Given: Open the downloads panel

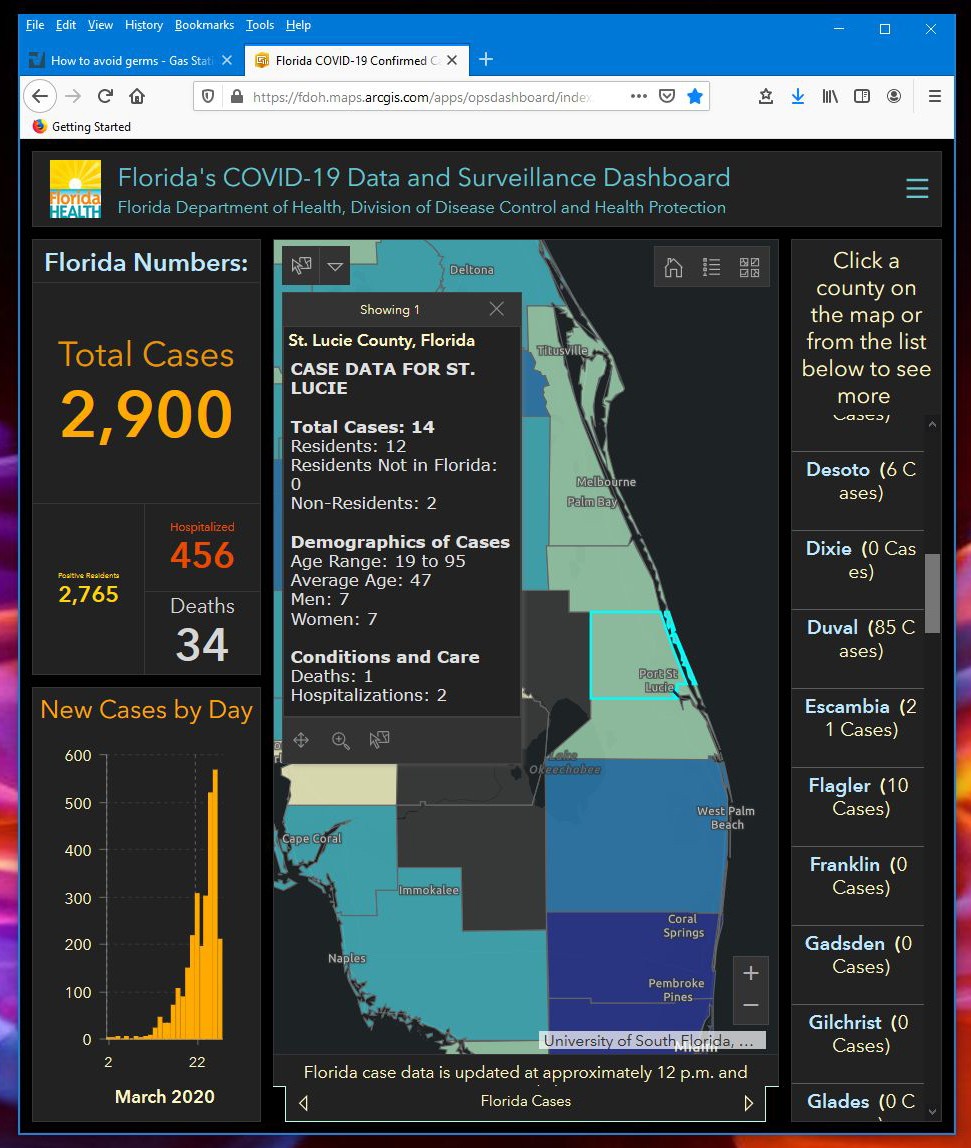Looking at the screenshot, I should [798, 96].
